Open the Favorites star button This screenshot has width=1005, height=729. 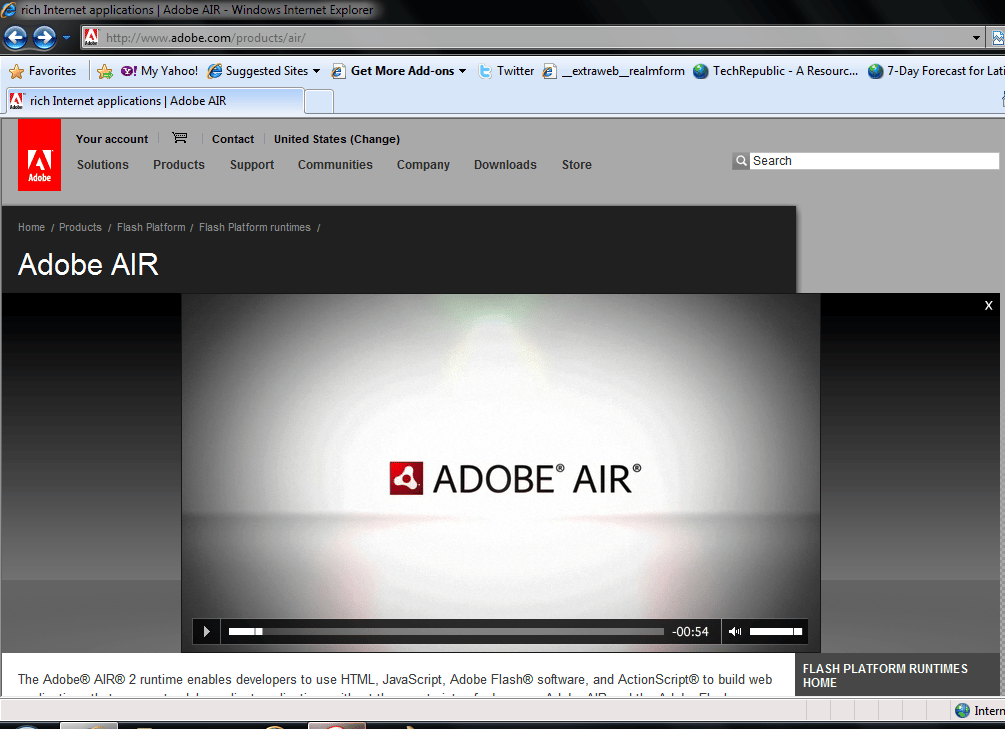(43, 71)
